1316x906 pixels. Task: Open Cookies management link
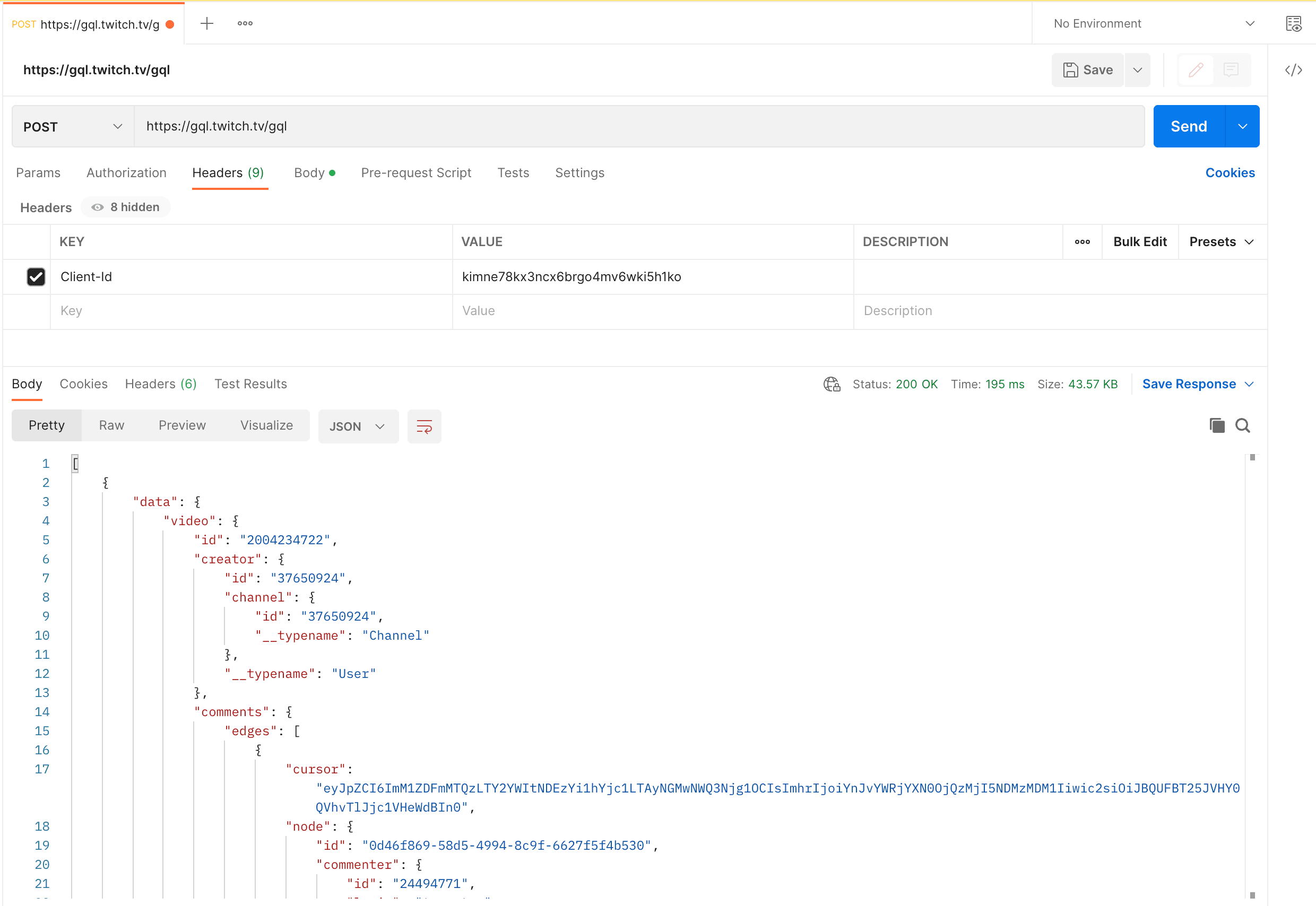[x=1230, y=172]
